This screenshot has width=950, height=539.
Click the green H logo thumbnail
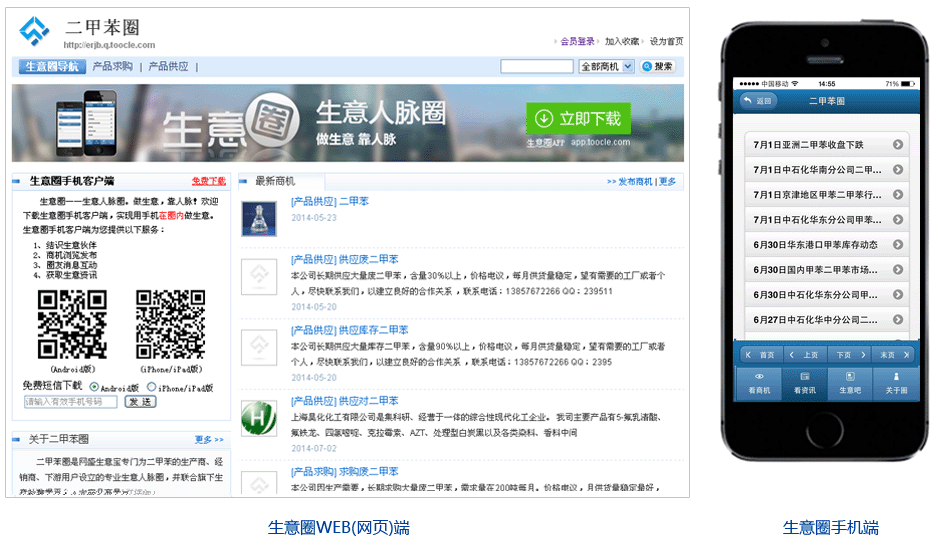click(259, 418)
